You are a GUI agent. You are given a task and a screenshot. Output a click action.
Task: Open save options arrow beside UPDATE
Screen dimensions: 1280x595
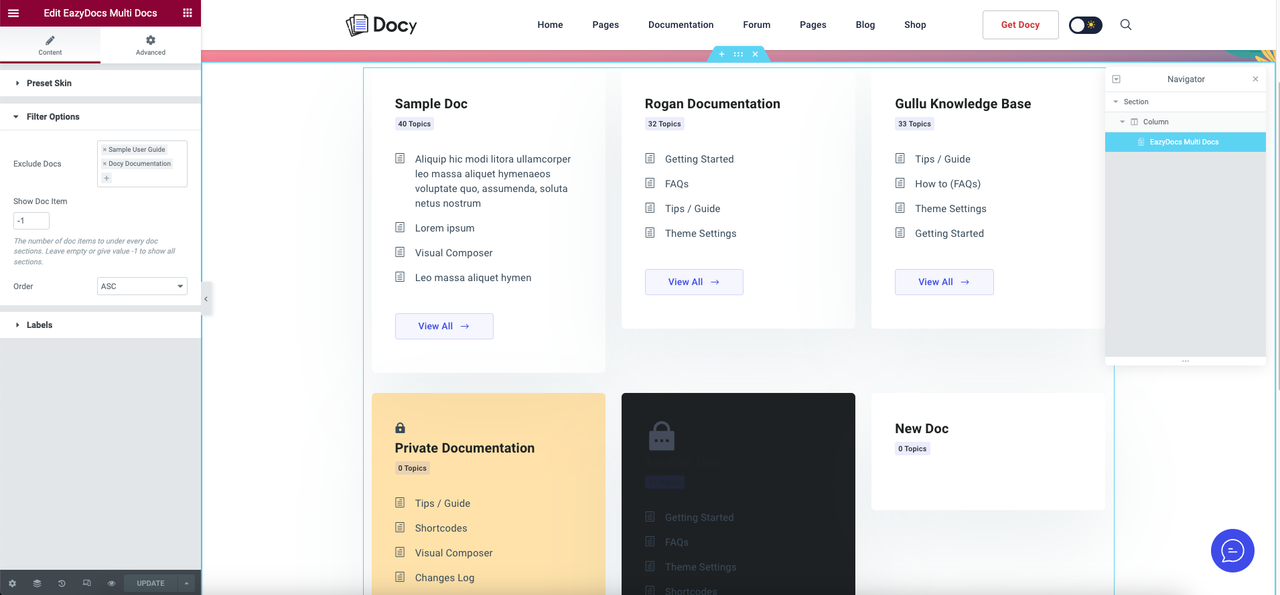click(186, 583)
